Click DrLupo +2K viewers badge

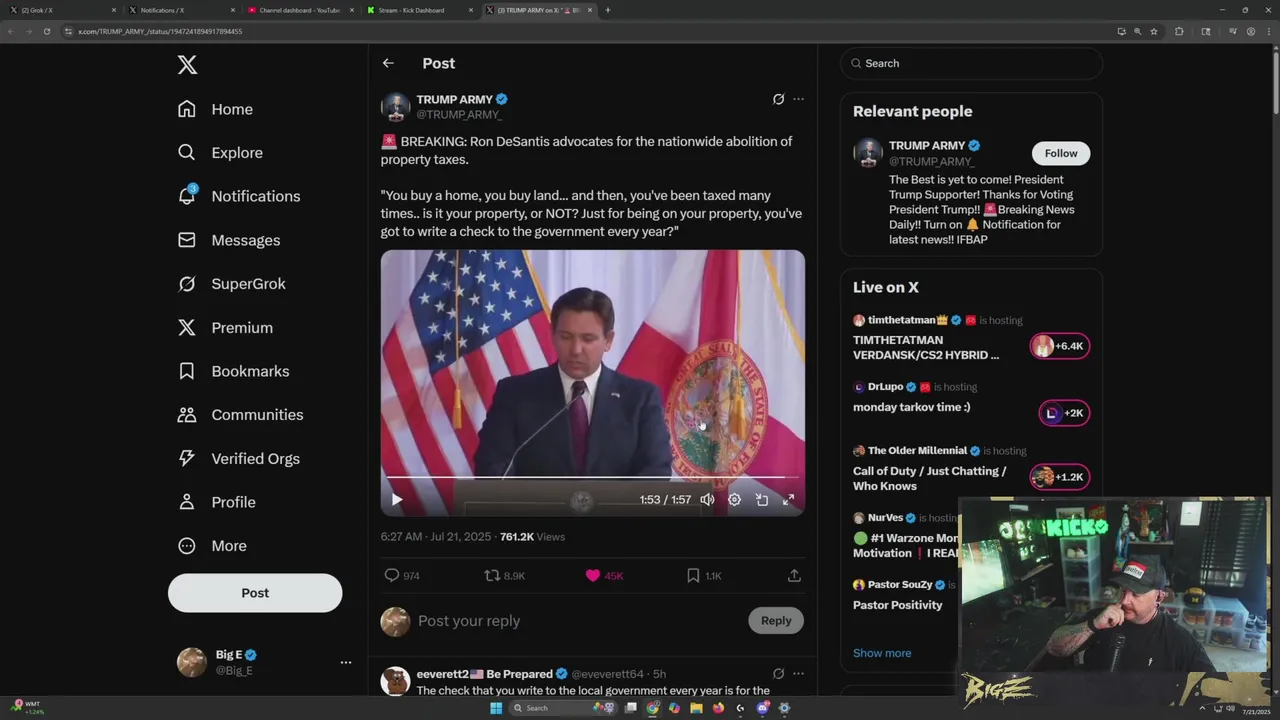[1064, 413]
